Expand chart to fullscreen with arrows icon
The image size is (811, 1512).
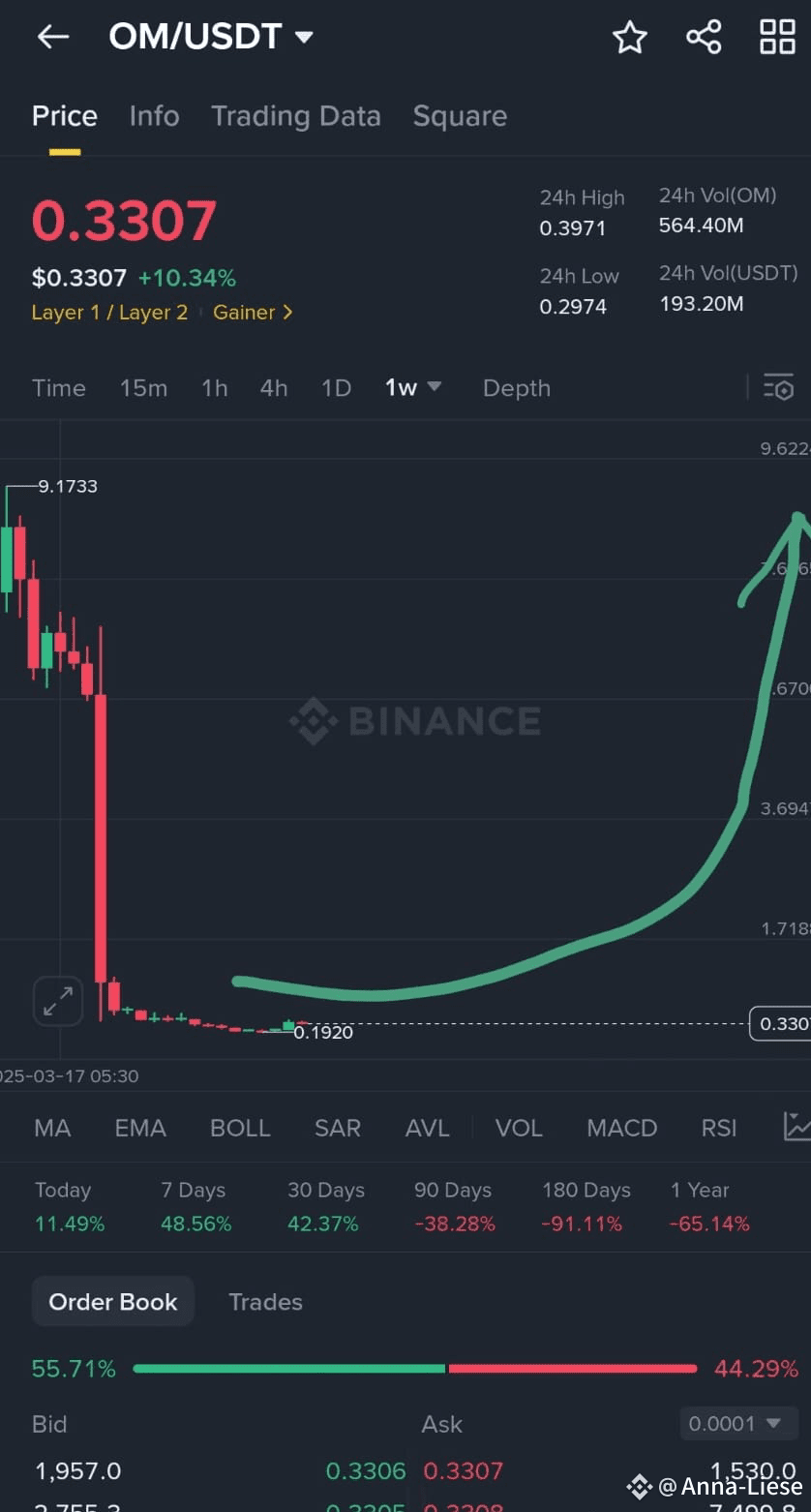[x=58, y=1001]
